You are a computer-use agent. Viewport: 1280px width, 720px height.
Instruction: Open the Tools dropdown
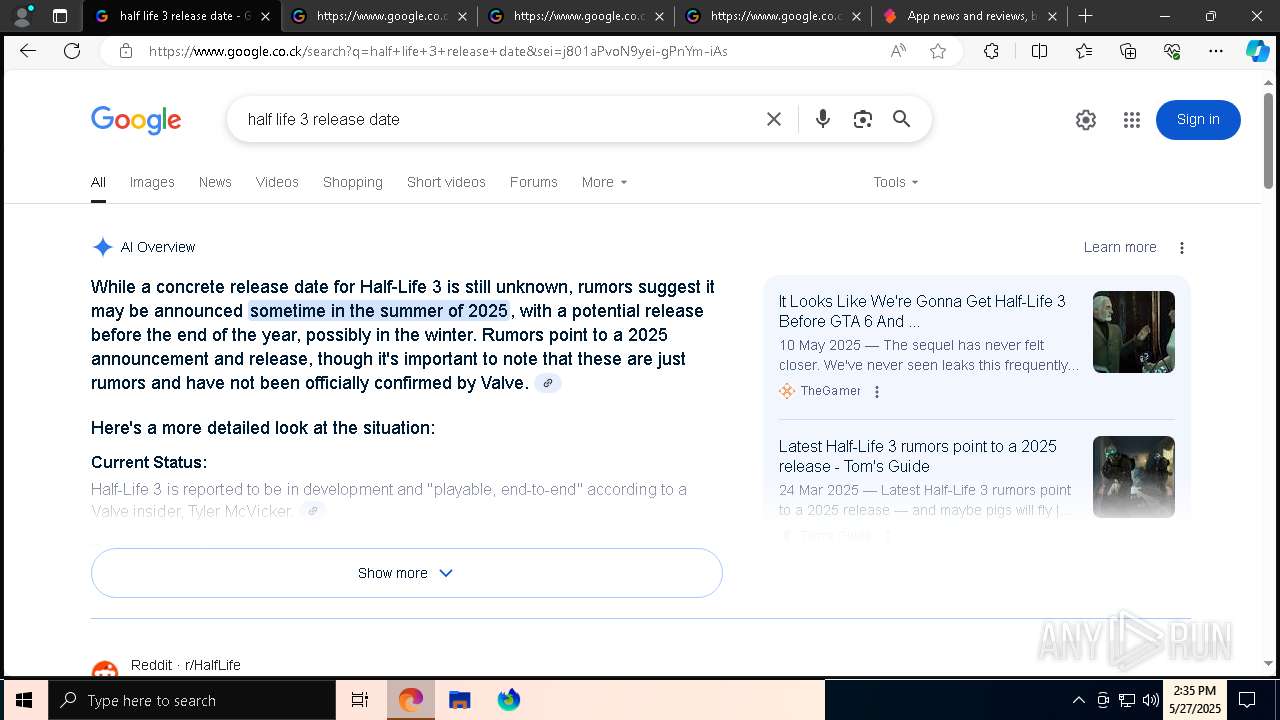[x=895, y=182]
